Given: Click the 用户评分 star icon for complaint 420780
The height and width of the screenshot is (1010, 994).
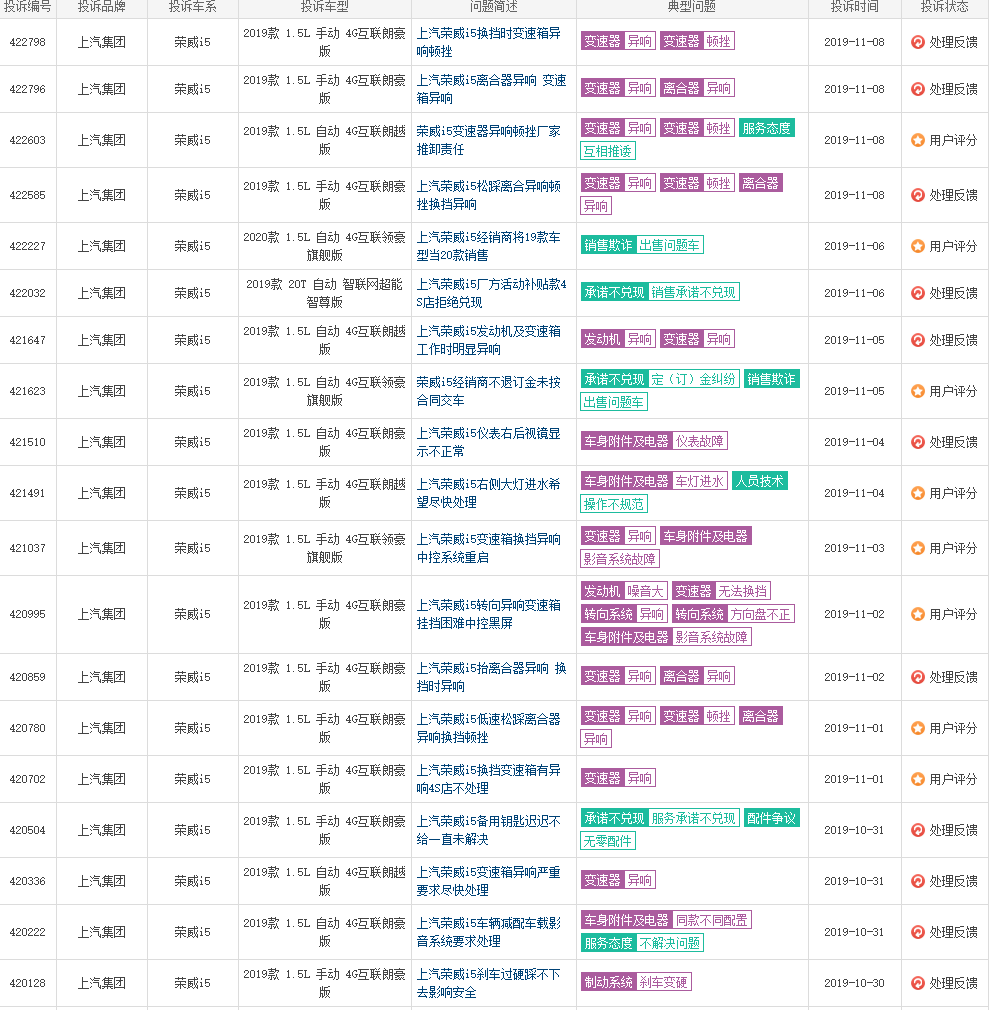Looking at the screenshot, I should 917,728.
